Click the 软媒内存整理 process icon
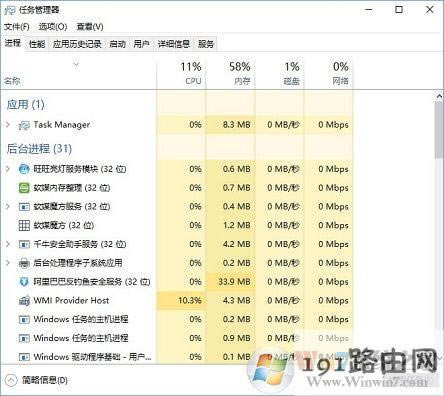Image resolution: width=444 pixels, height=396 pixels. [24, 188]
